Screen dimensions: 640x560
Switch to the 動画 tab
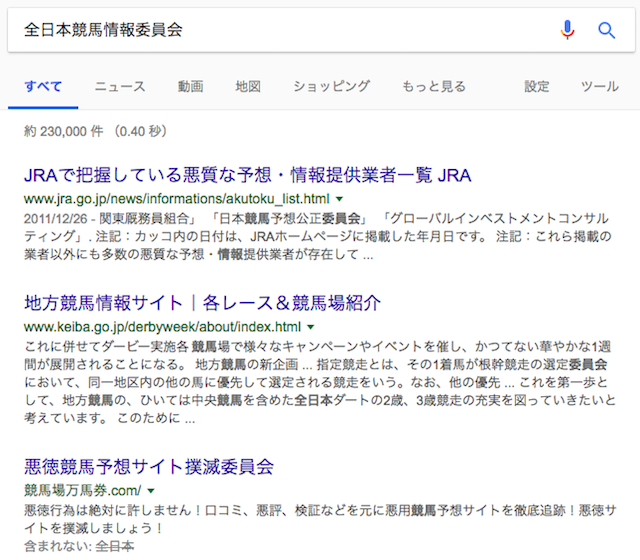point(190,87)
